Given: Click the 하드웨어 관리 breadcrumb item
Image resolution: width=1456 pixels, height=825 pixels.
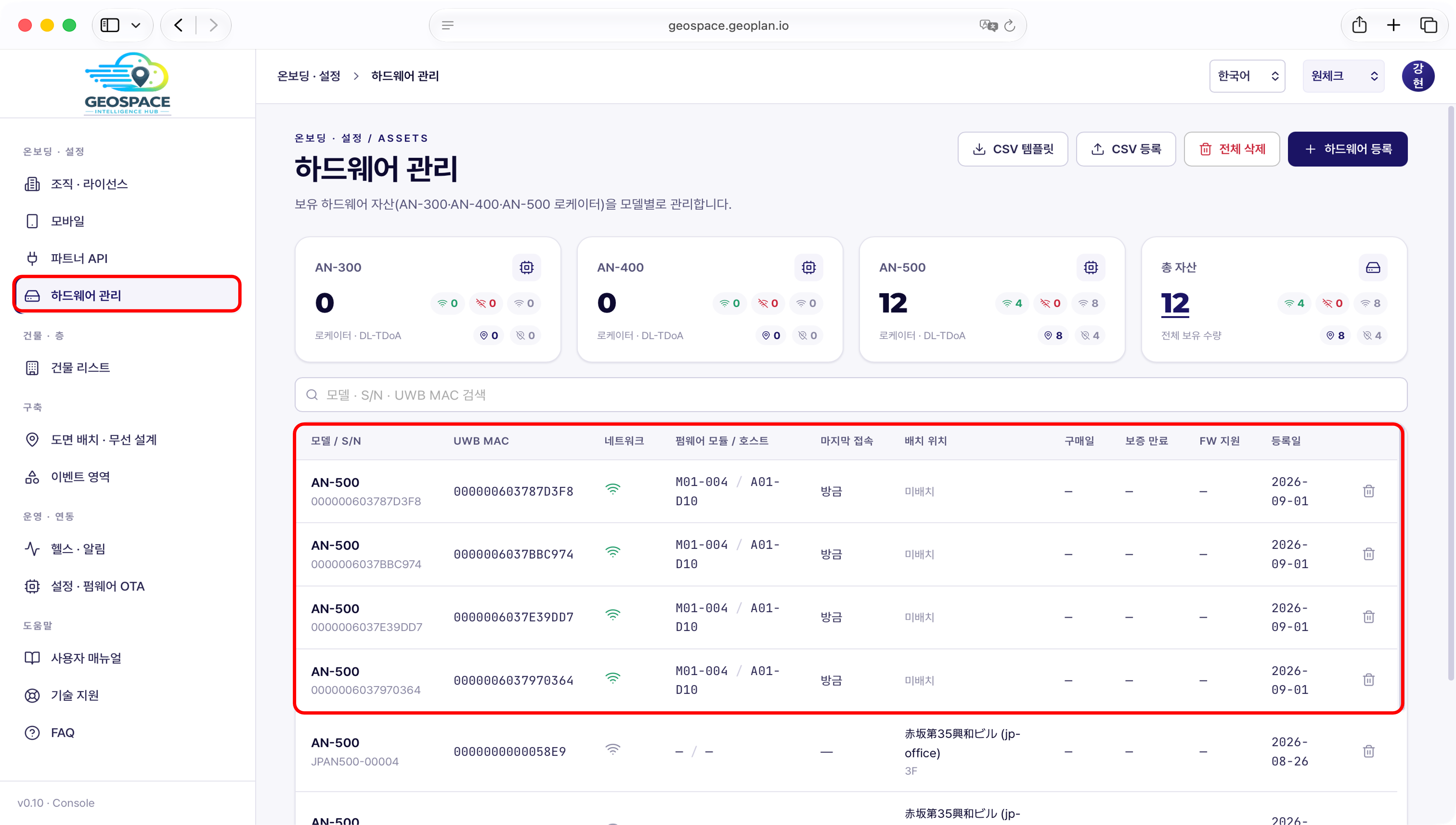Looking at the screenshot, I should click(405, 76).
